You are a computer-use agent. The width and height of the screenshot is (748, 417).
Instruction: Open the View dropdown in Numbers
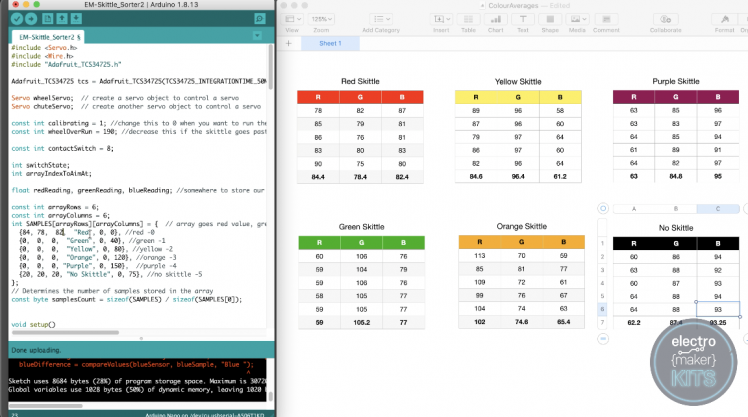291,19
